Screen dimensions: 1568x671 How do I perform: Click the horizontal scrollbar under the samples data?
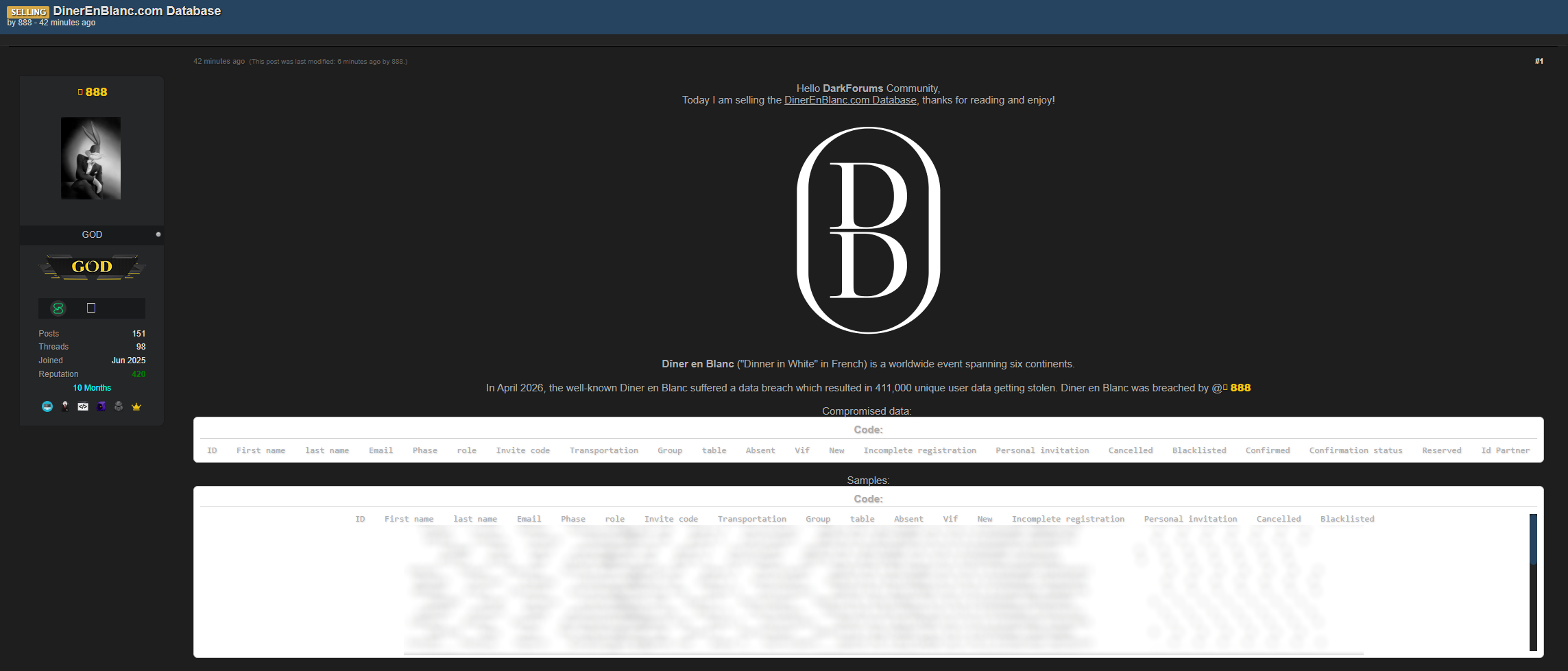click(883, 653)
